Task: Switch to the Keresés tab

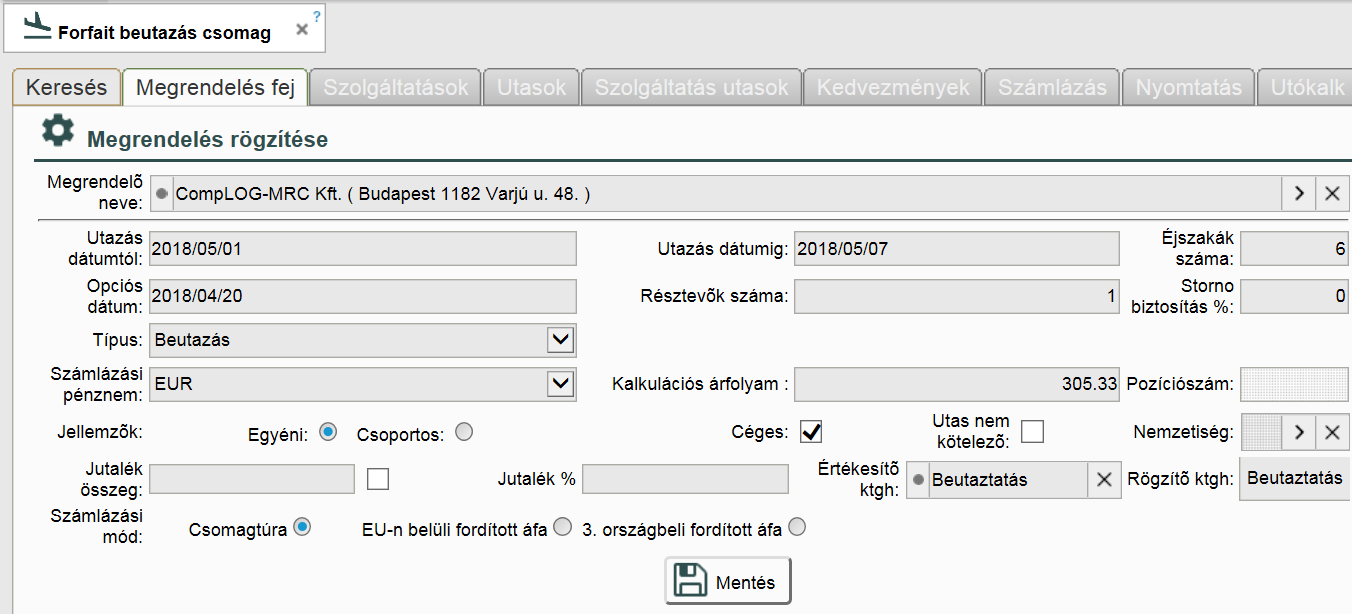Action: 66,88
